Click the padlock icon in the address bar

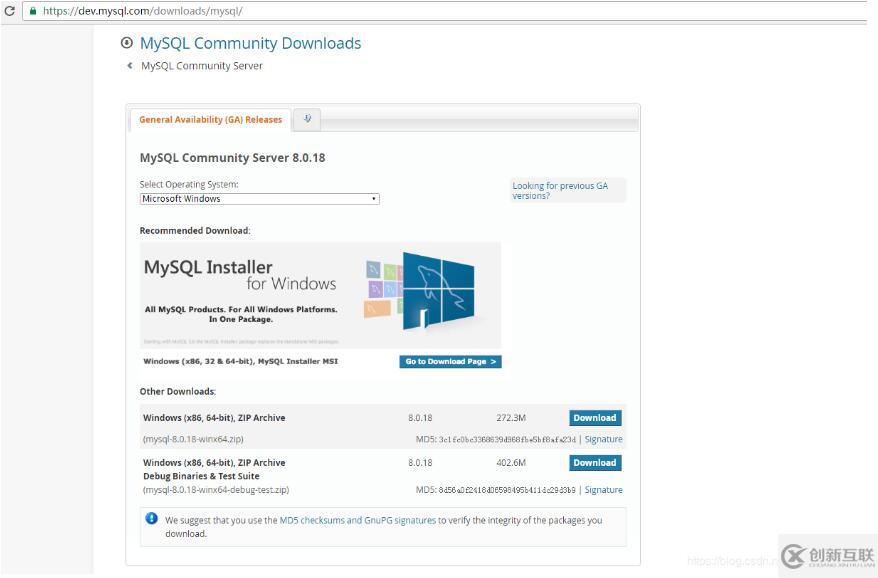(x=34, y=9)
